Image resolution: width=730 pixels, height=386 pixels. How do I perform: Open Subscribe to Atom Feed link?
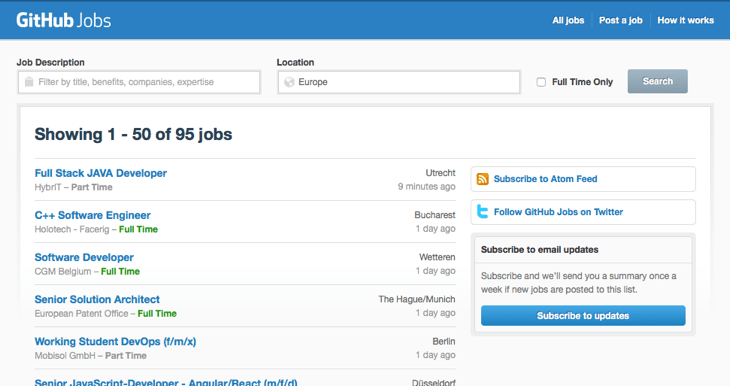(545, 179)
